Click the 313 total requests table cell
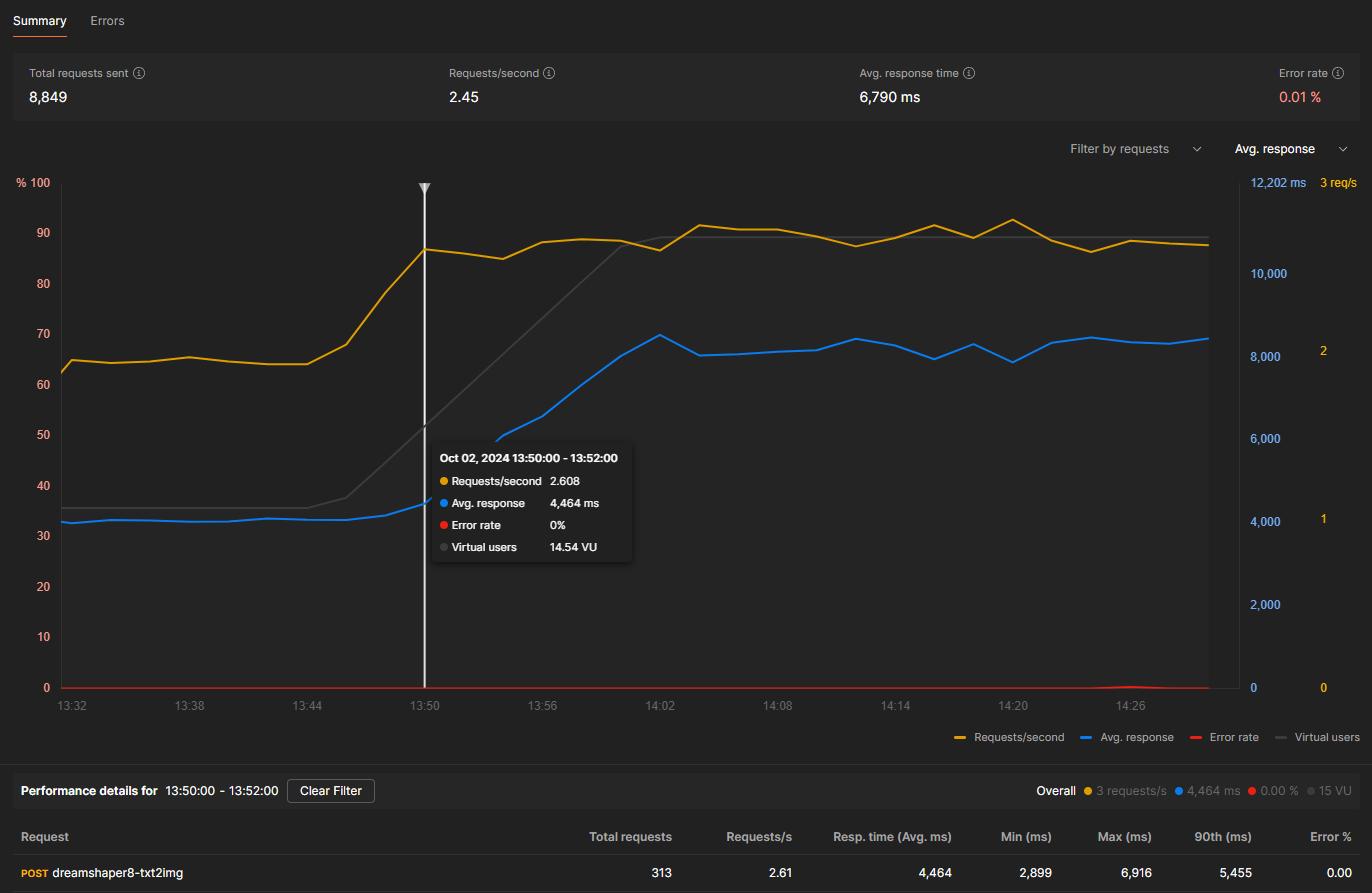 click(x=661, y=873)
